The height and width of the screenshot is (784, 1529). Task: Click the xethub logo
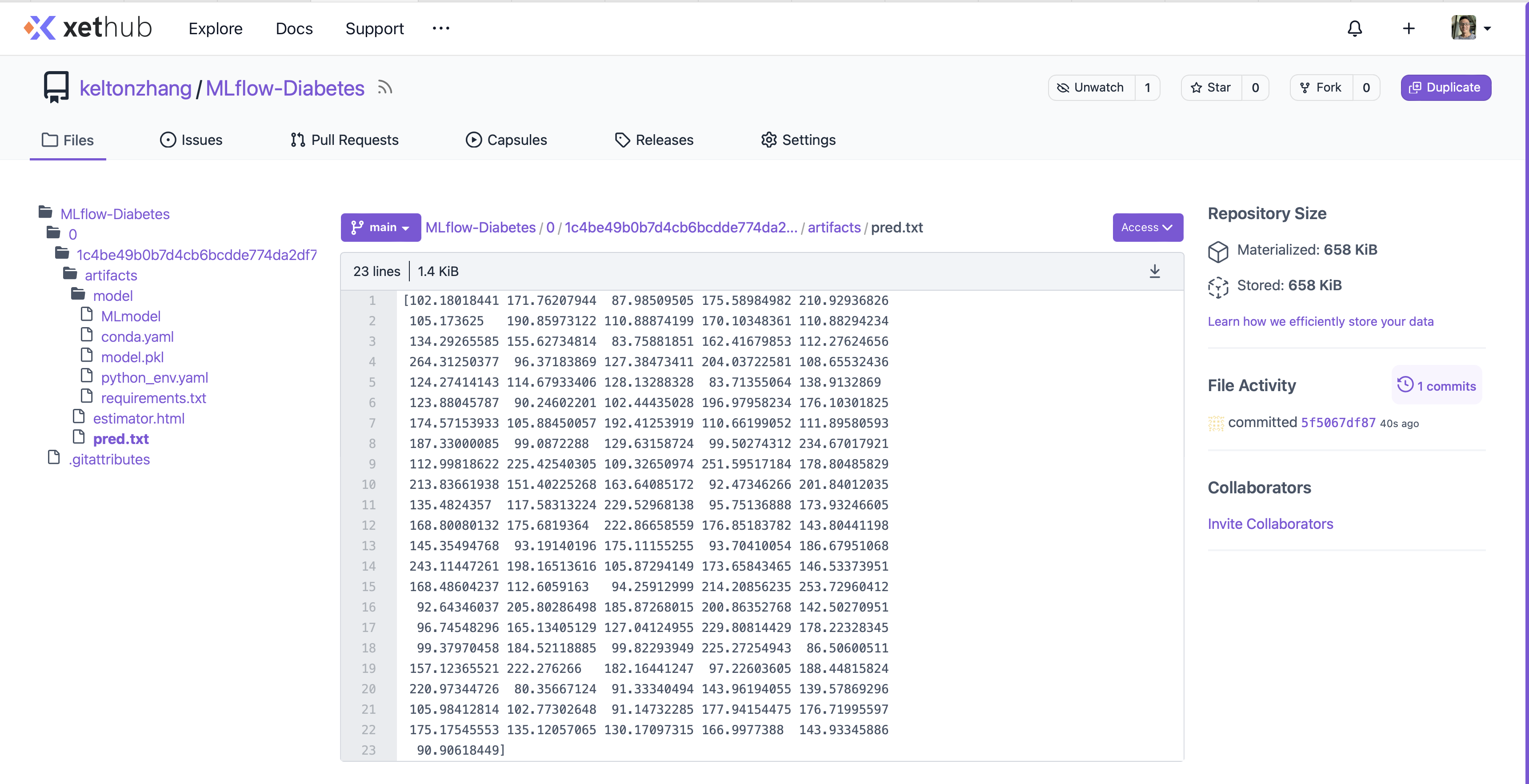point(87,28)
